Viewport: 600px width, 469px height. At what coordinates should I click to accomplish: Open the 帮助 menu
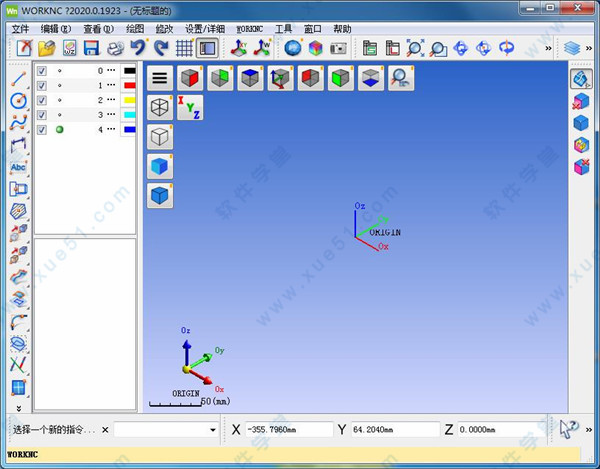[342, 29]
